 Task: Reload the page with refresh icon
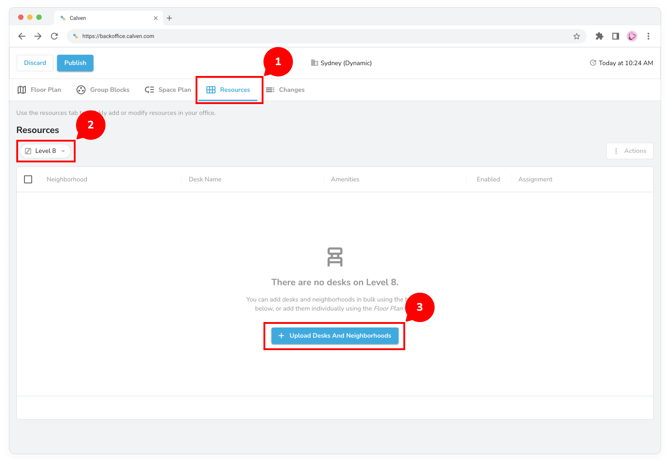click(x=54, y=36)
